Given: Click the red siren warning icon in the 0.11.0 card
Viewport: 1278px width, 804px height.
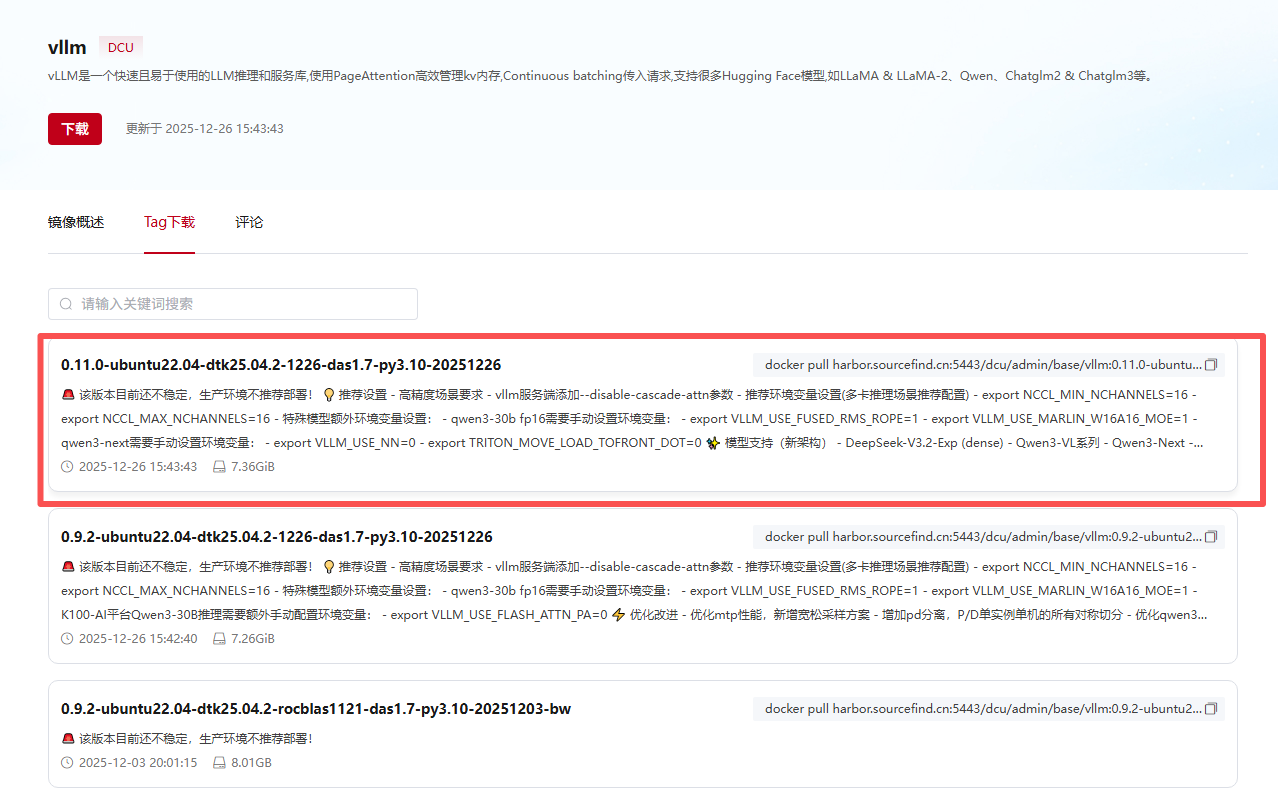Looking at the screenshot, I should [68, 395].
